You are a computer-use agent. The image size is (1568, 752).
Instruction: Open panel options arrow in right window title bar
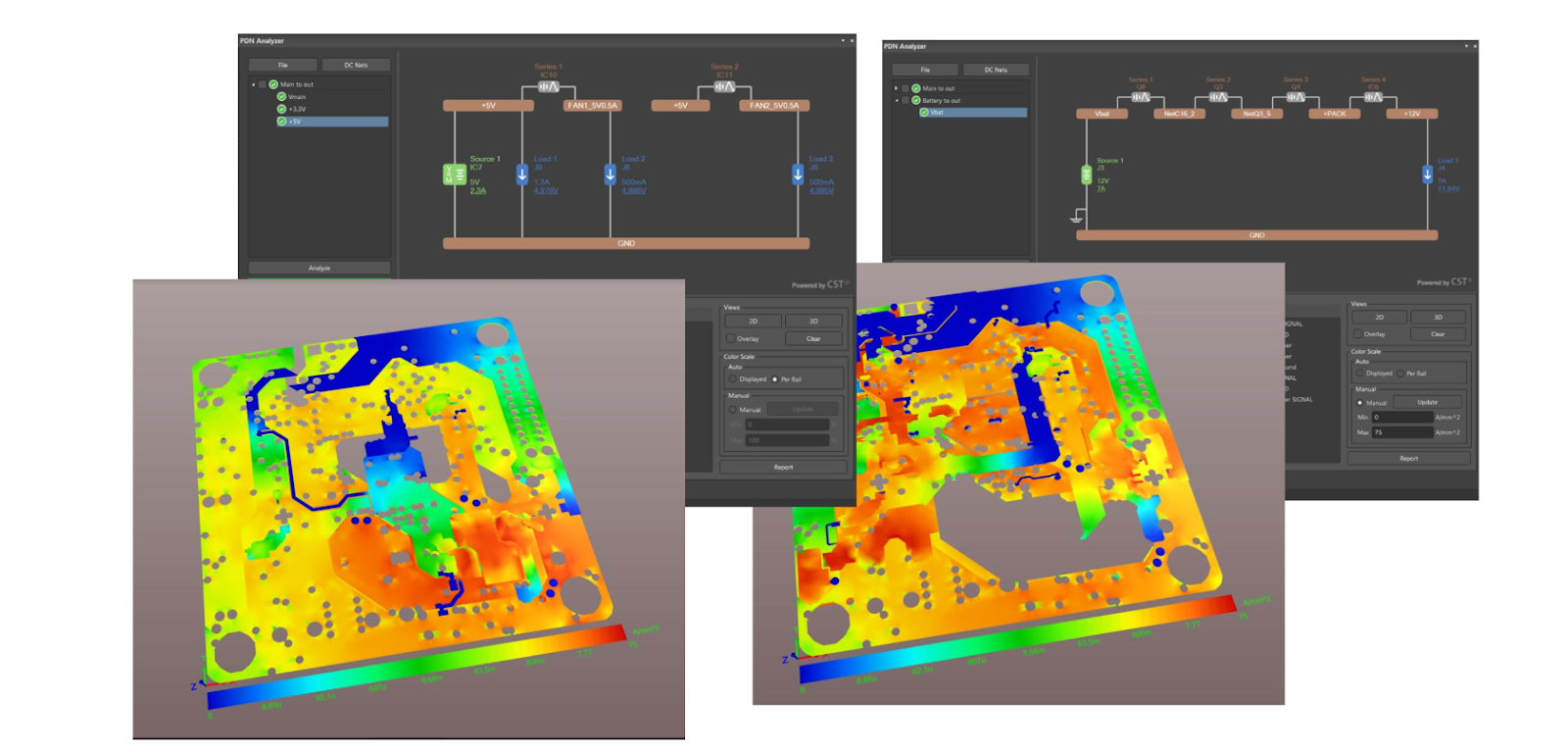1466,46
